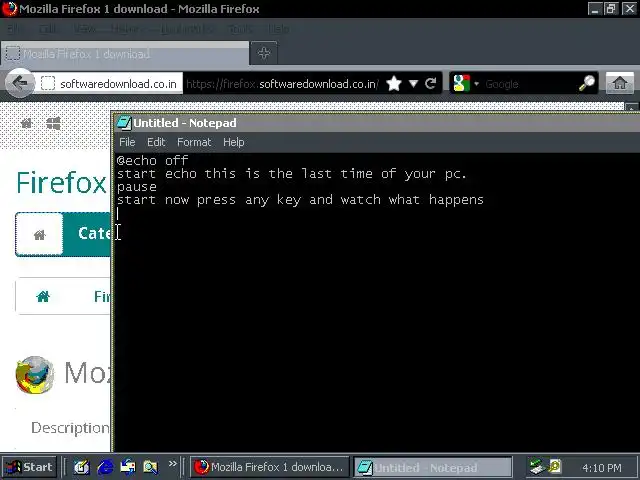Click the teal Categories button on webpage
640x480 pixels.
point(87,234)
